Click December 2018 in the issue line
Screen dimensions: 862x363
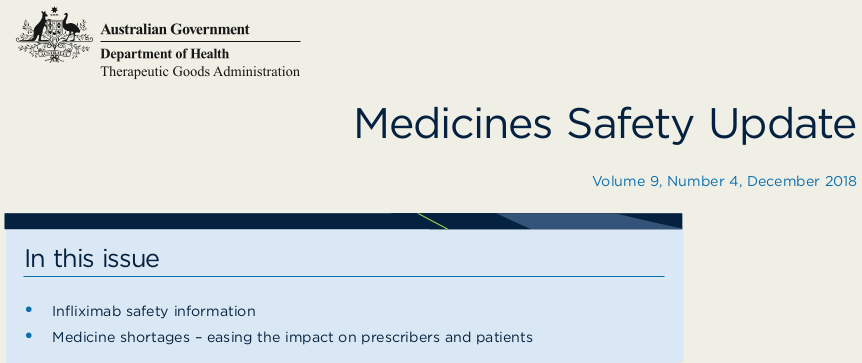click(x=802, y=181)
